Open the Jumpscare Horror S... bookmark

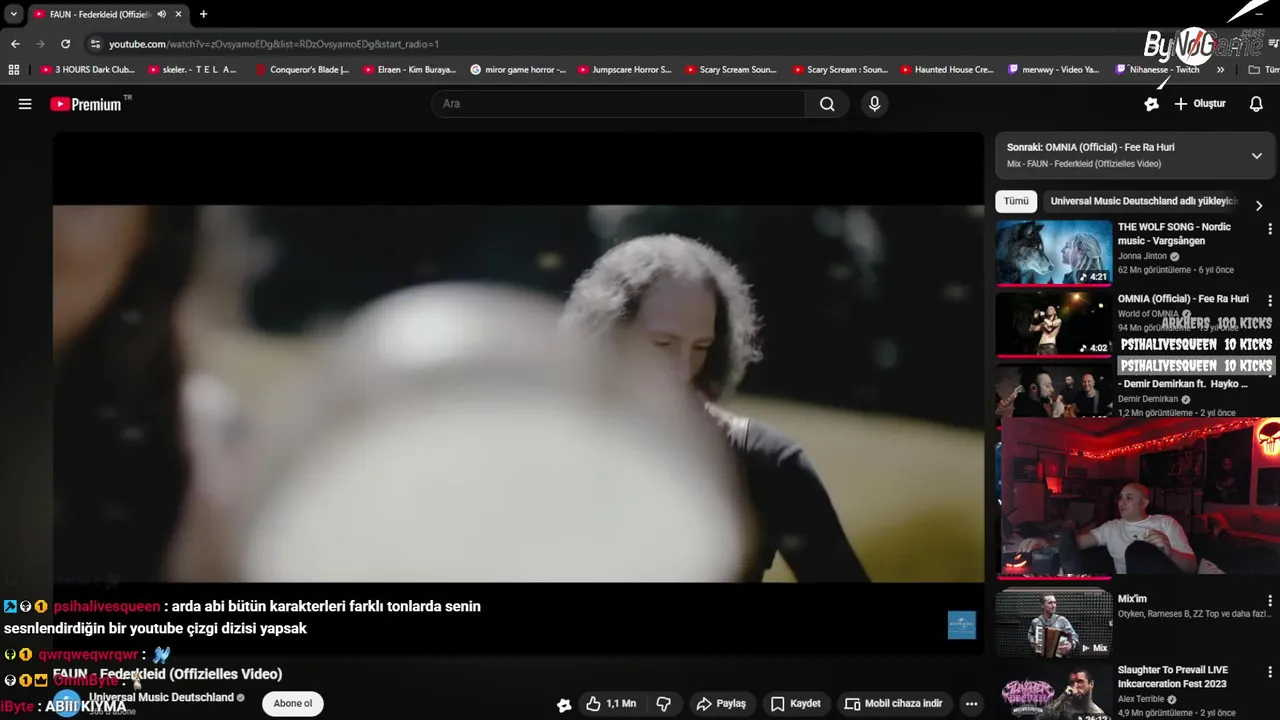pos(625,70)
